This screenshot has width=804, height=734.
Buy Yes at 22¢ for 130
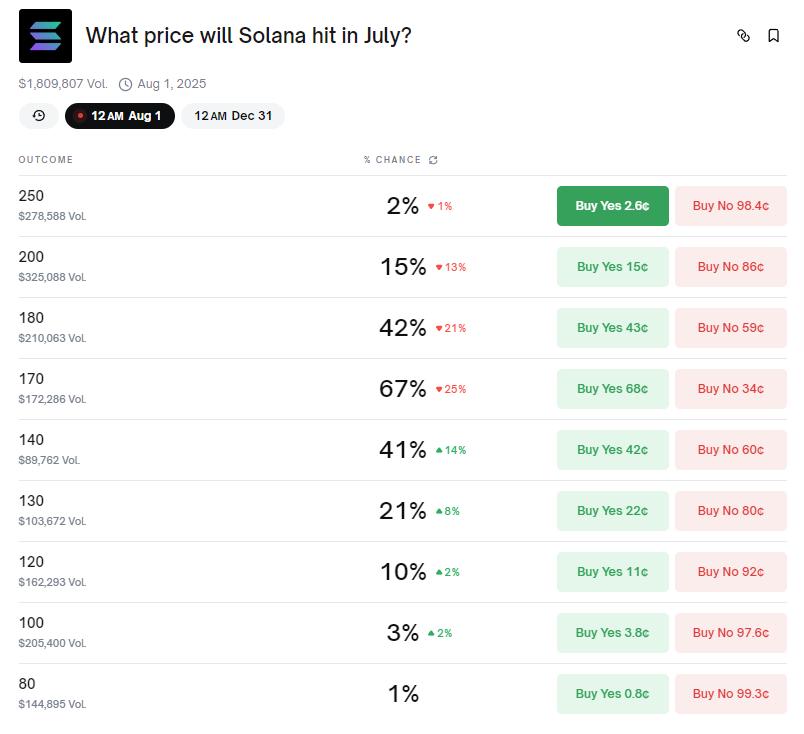click(x=612, y=511)
